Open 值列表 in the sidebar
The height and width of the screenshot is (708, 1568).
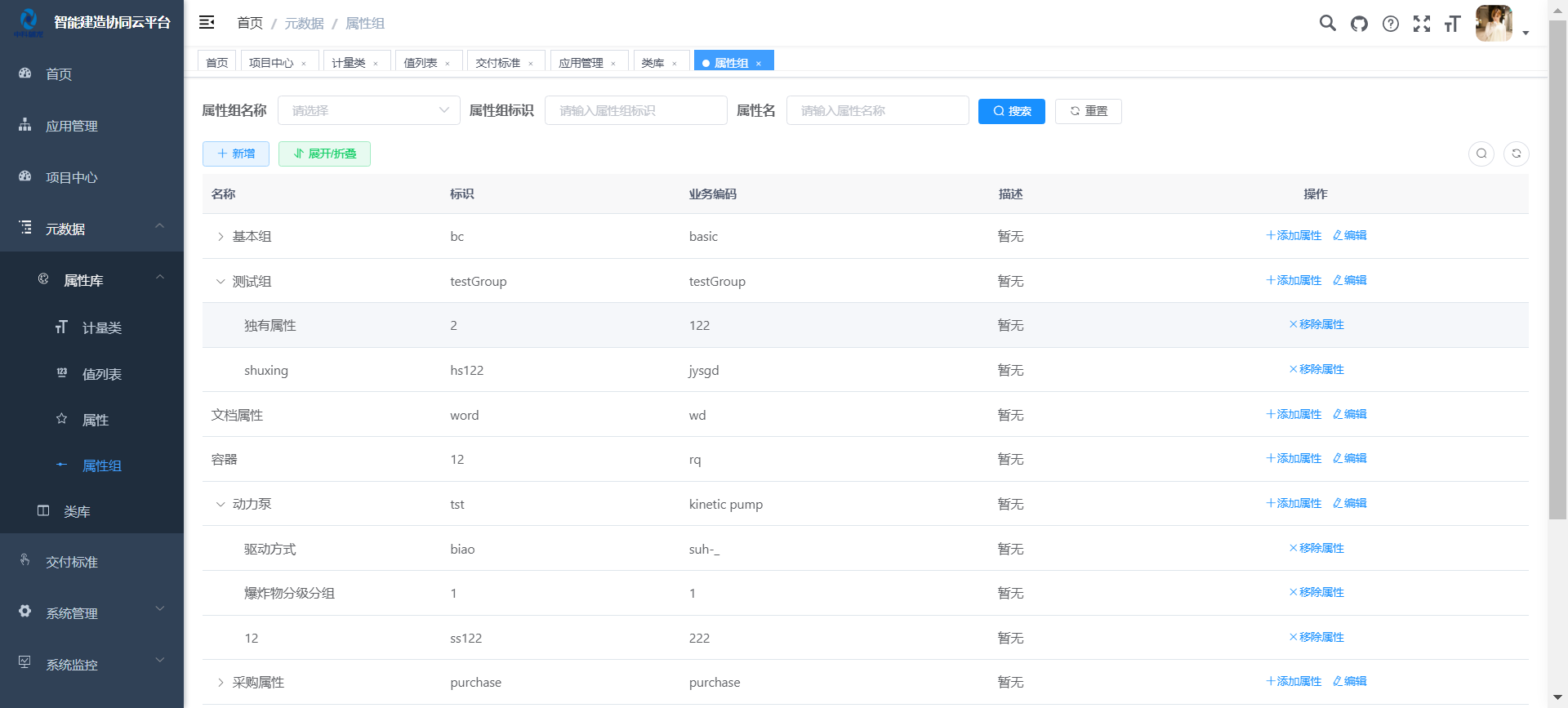(x=91, y=373)
